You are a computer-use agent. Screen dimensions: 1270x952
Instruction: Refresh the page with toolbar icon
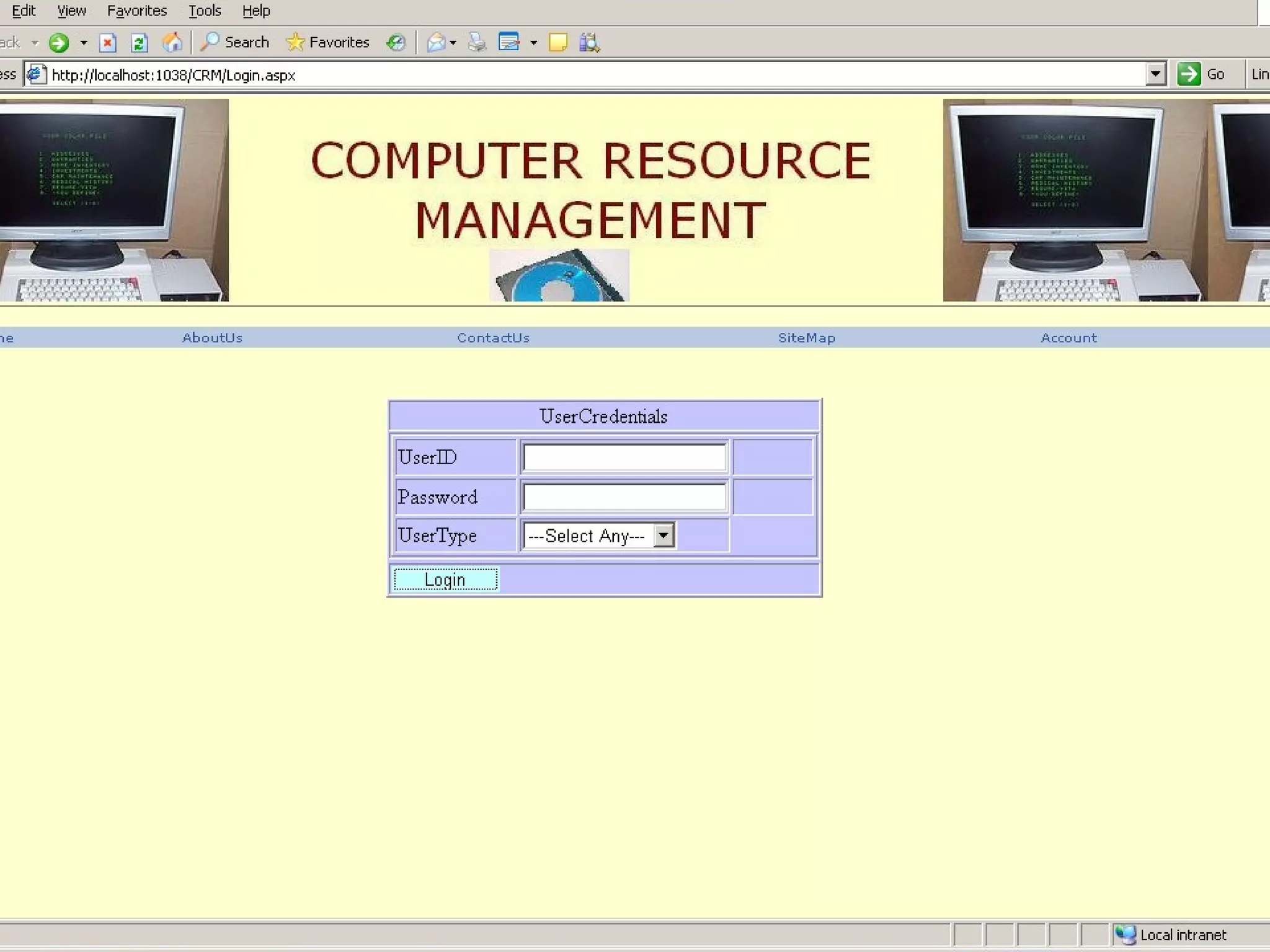[x=139, y=43]
